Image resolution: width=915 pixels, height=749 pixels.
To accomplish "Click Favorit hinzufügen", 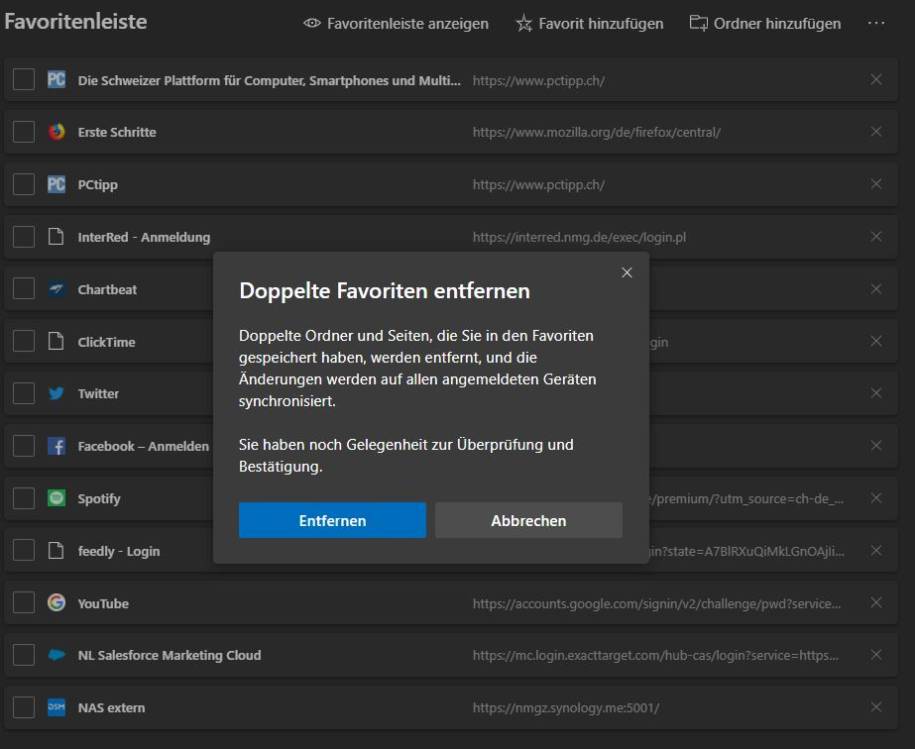I will coord(589,23).
